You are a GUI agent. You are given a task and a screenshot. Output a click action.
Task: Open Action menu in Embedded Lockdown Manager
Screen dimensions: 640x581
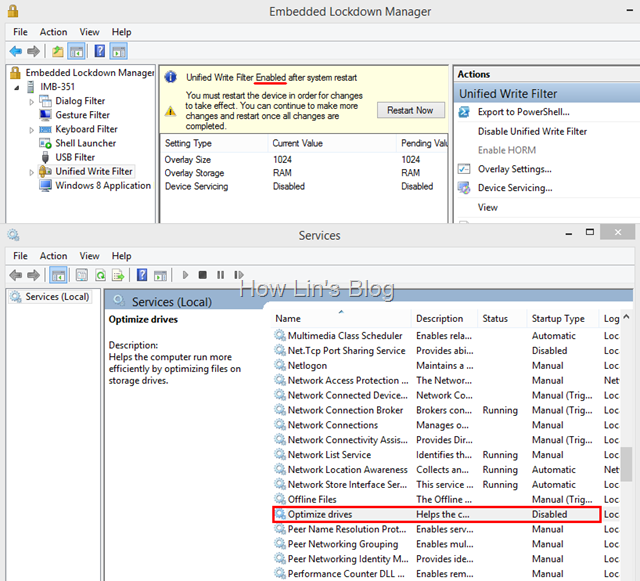point(53,32)
